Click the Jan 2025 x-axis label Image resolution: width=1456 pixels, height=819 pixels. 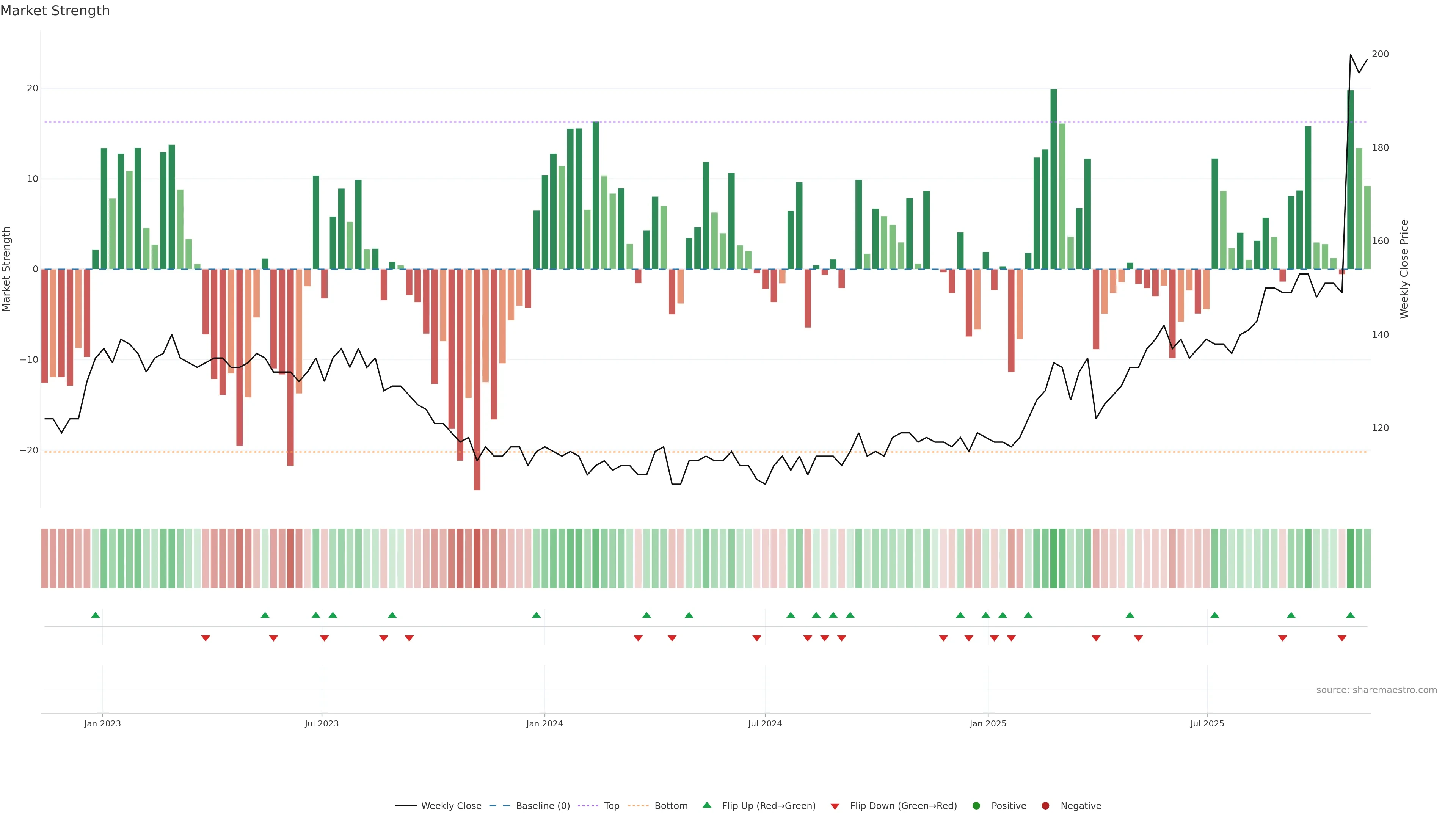pyautogui.click(x=987, y=723)
